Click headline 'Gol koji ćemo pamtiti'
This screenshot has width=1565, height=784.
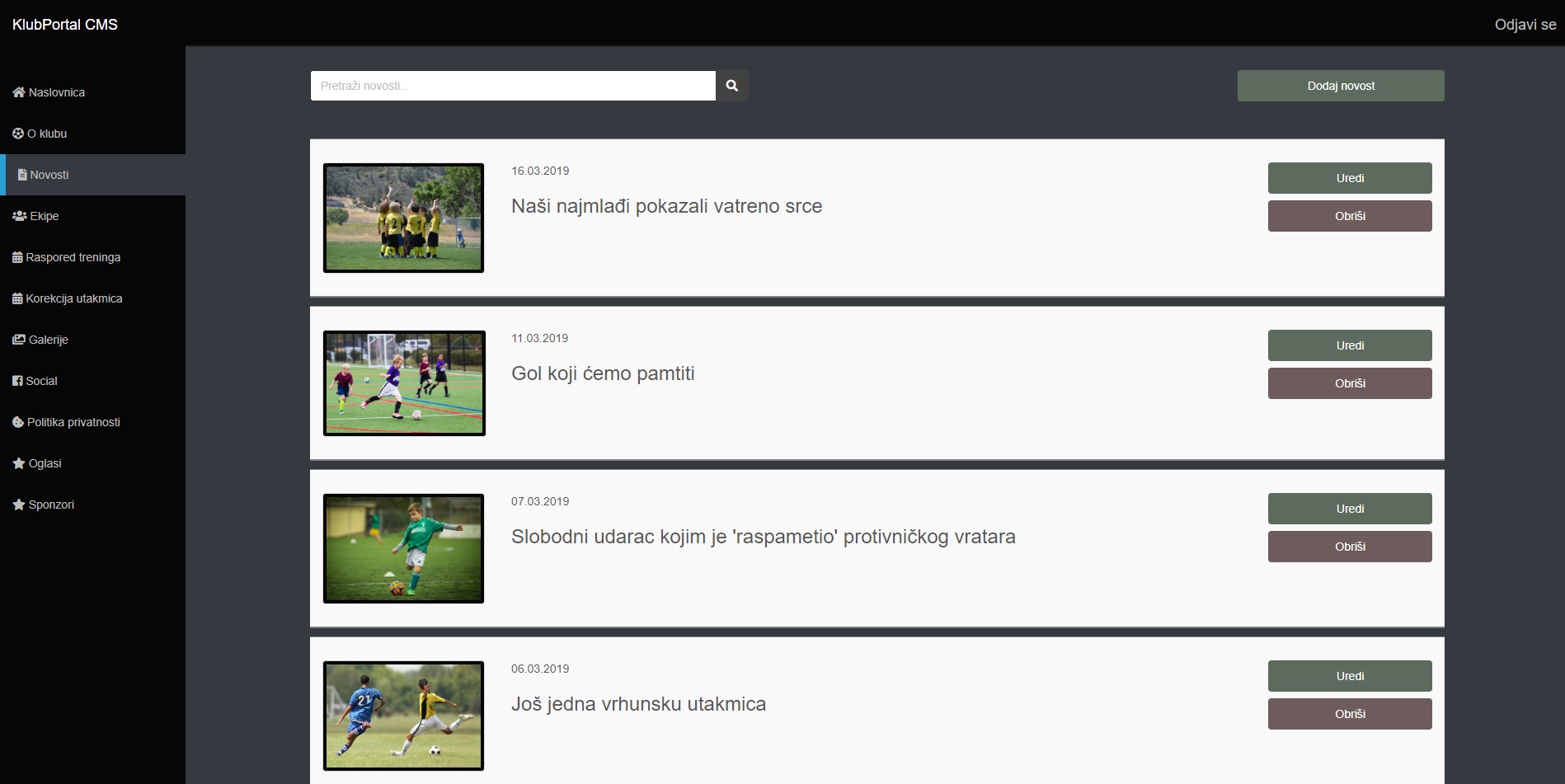(603, 373)
